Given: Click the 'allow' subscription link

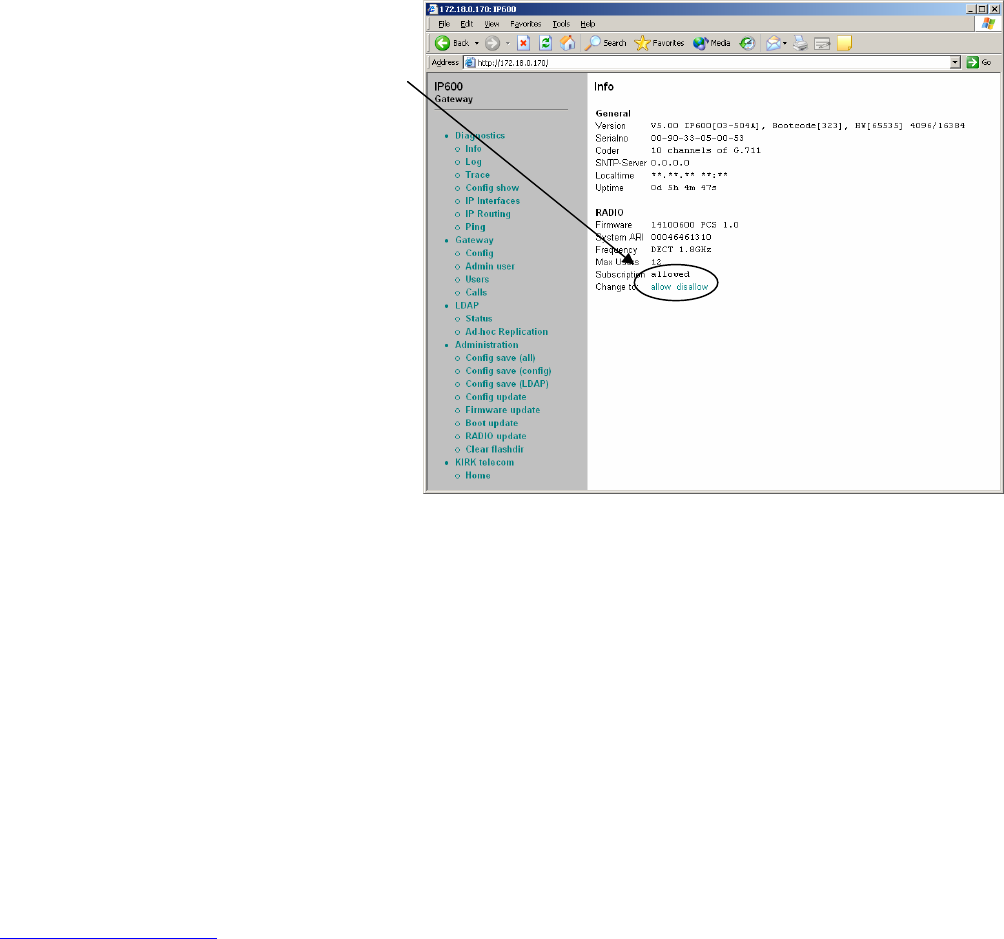Looking at the screenshot, I should pos(661,287).
